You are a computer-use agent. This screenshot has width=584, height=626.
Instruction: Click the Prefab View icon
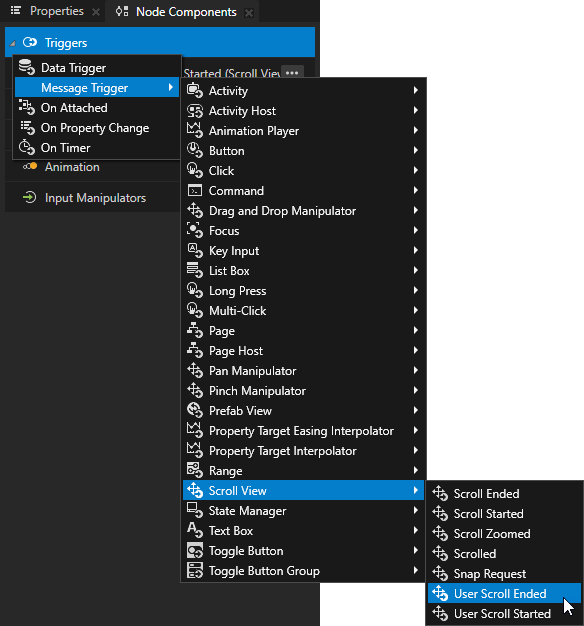click(x=195, y=410)
